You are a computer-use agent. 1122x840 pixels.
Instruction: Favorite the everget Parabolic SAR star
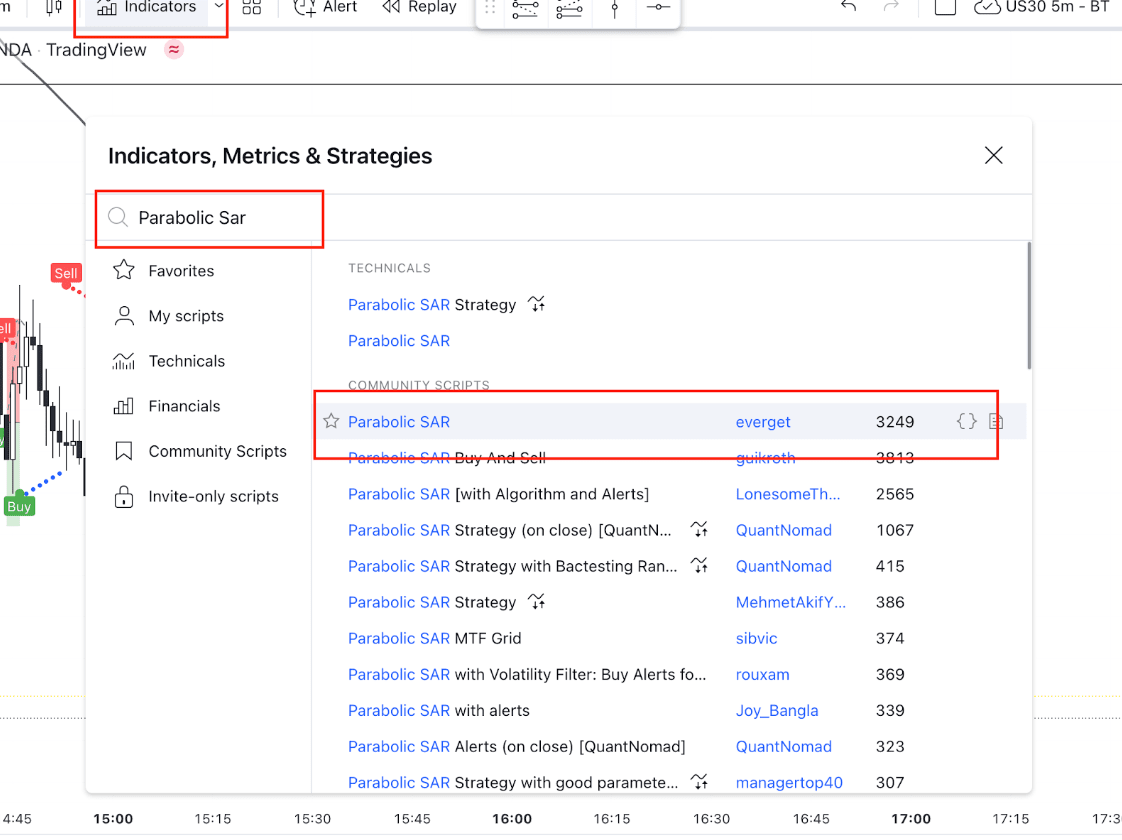[x=331, y=421]
